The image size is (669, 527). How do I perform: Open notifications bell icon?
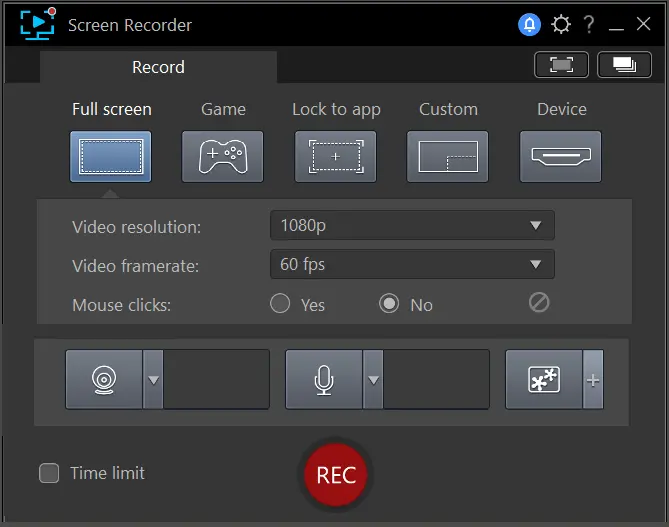coord(529,25)
